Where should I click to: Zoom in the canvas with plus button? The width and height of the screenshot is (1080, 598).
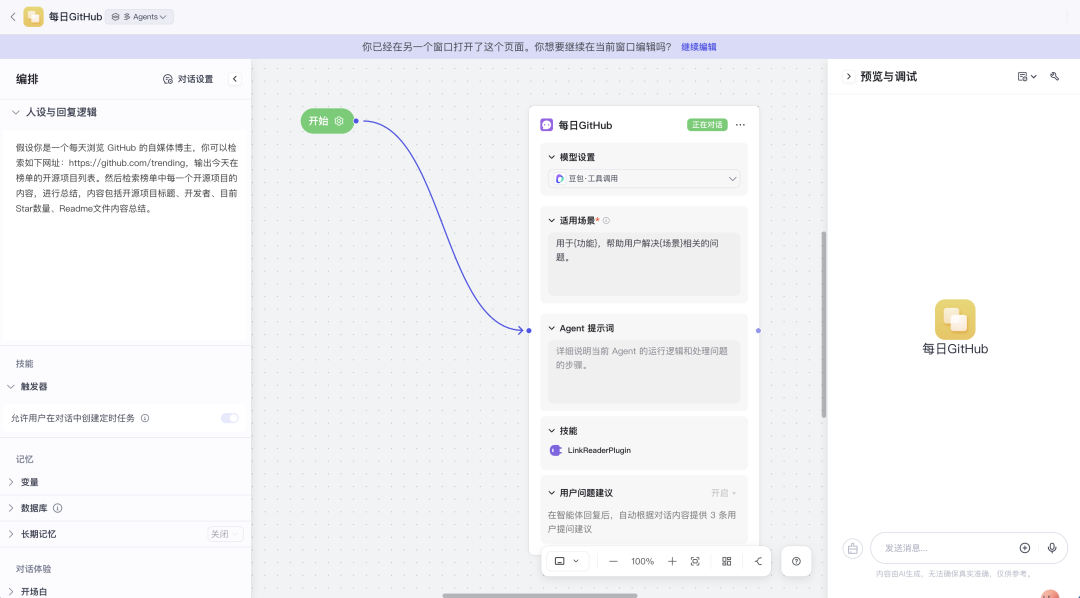[x=672, y=561]
